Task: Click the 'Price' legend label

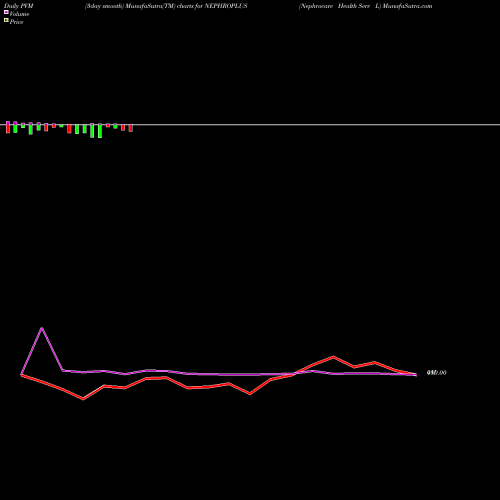Action: 16,22
